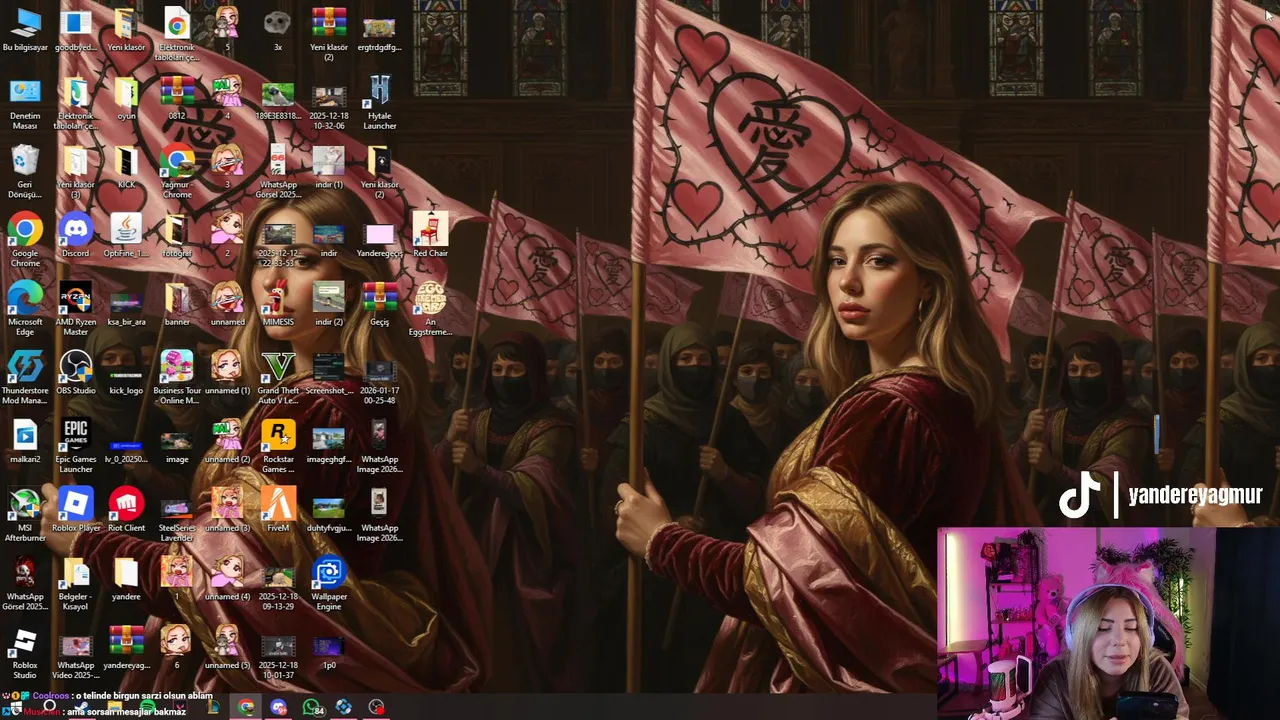Viewport: 1280px width, 720px height.
Task: Select the Geri Dönüşüm recycle bin icon
Action: [25, 172]
